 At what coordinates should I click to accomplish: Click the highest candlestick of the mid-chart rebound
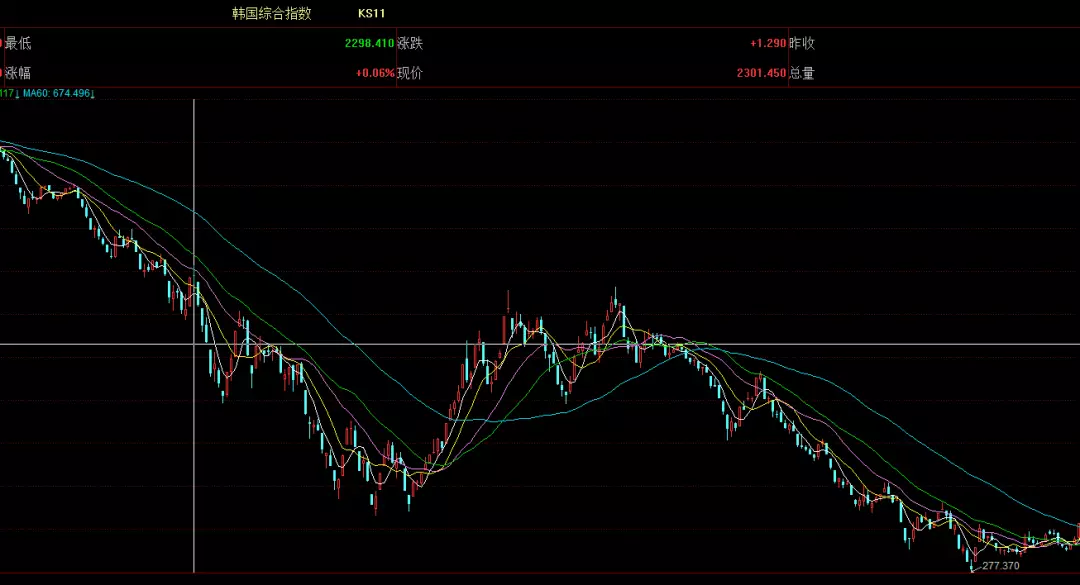pyautogui.click(x=616, y=300)
